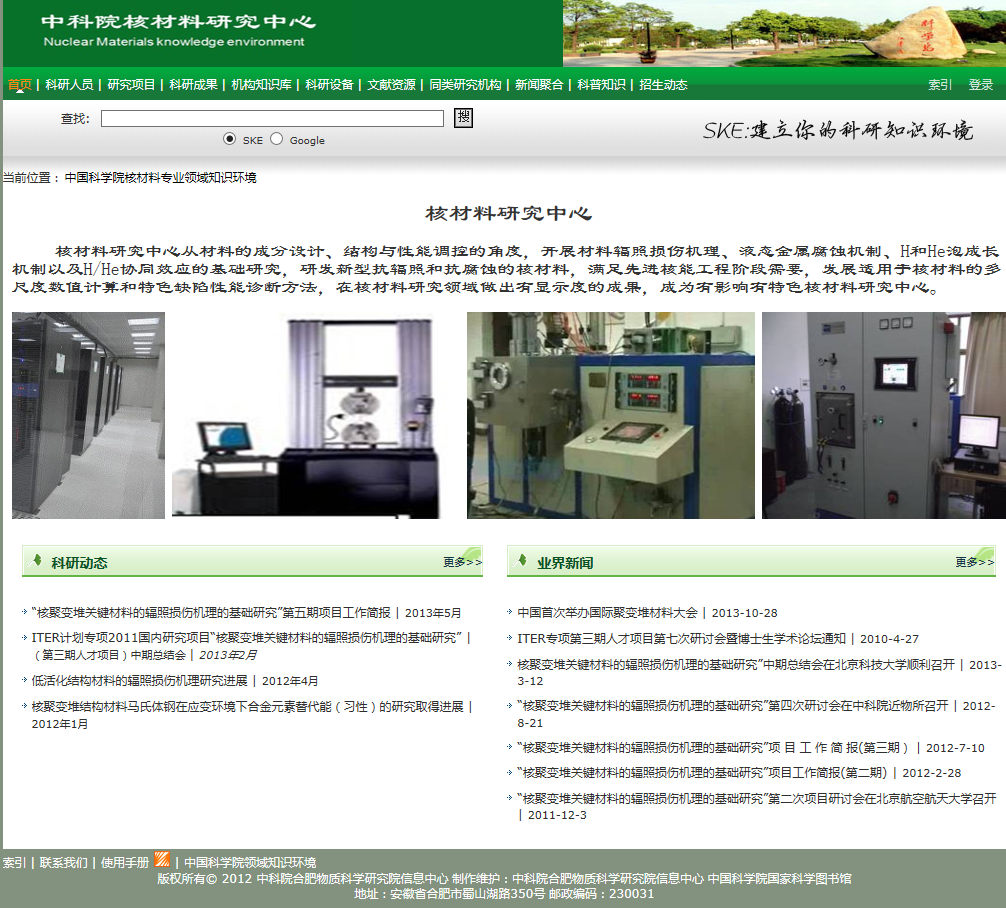The width and height of the screenshot is (1006, 908).
Task: Expand more 科研动态 items via 更多>>
Action: (x=462, y=562)
